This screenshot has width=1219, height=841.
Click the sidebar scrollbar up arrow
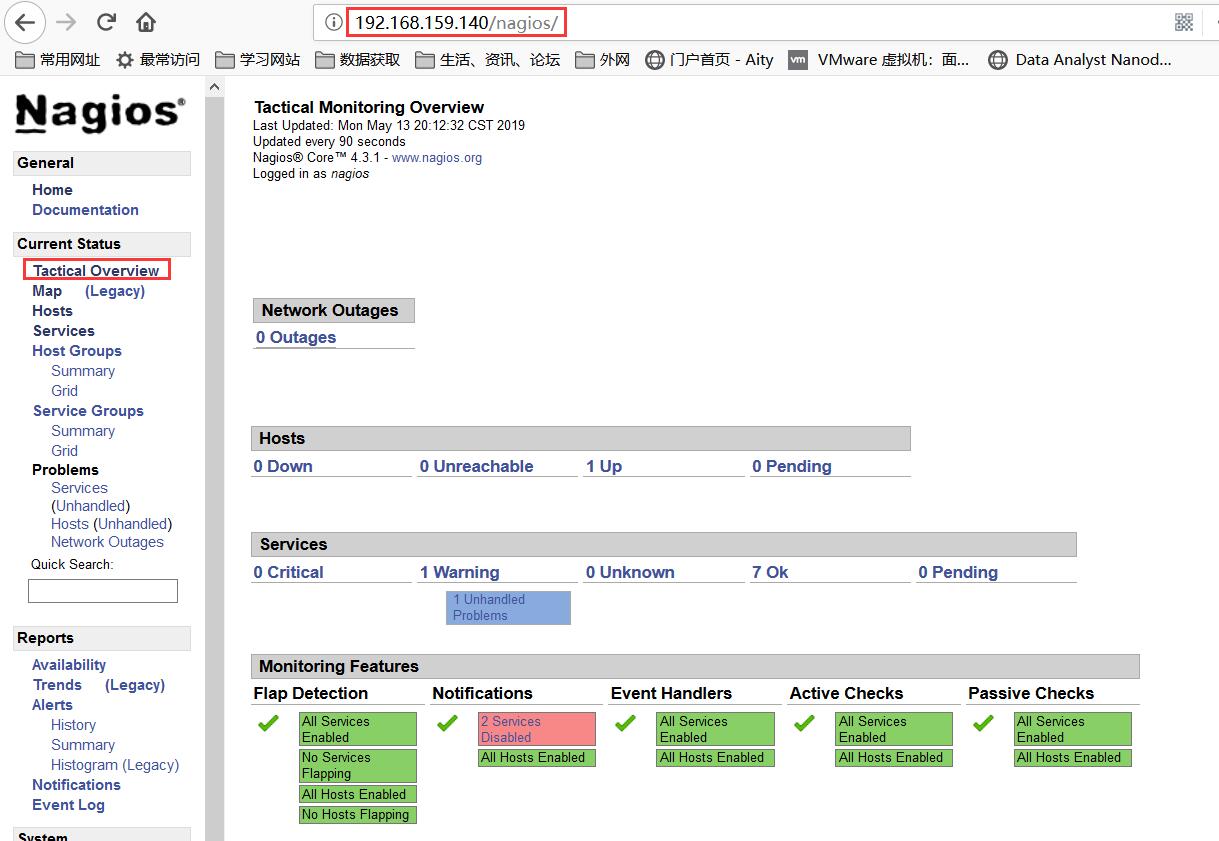click(x=214, y=88)
